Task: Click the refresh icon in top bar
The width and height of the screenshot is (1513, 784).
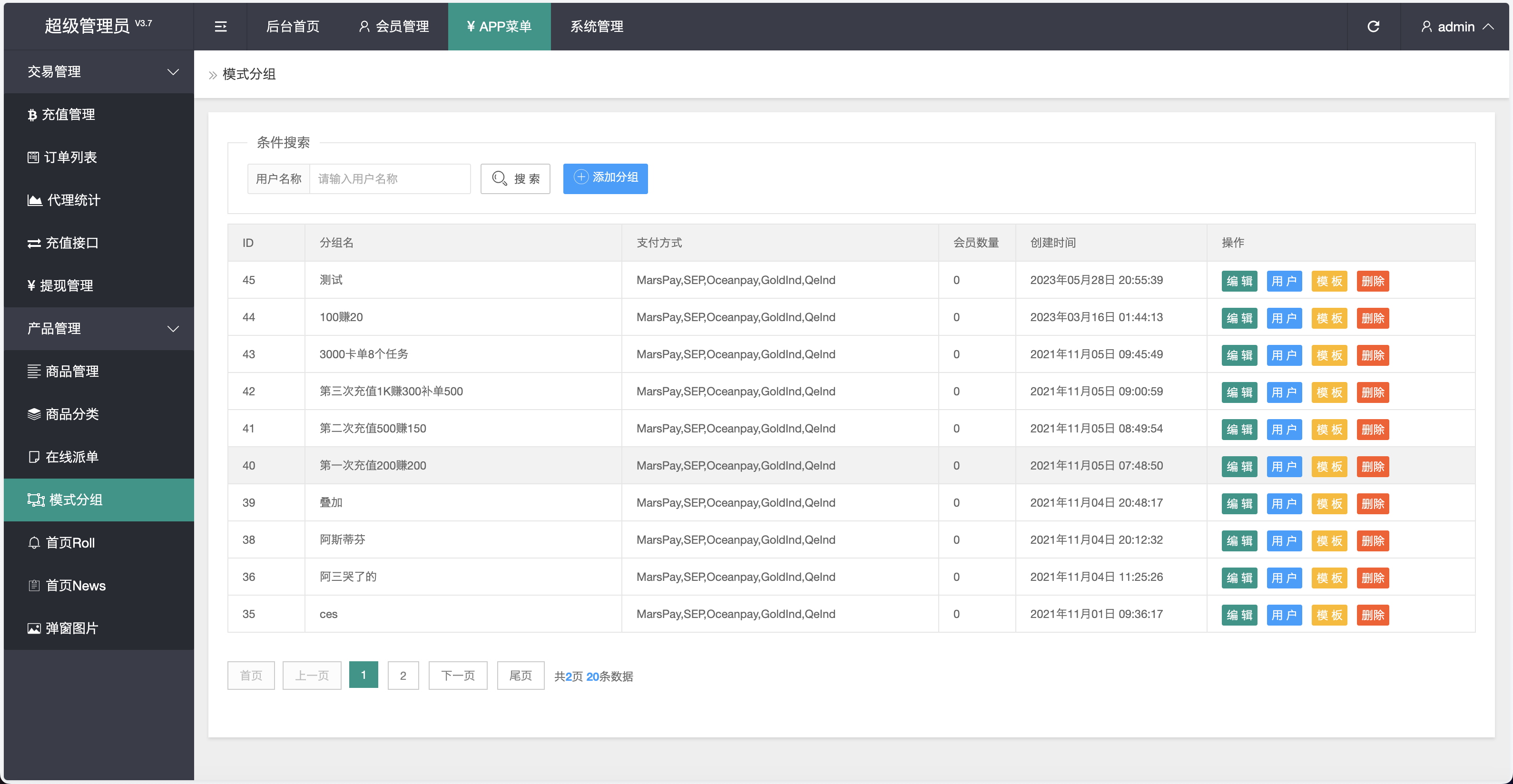Action: pos(1373,27)
